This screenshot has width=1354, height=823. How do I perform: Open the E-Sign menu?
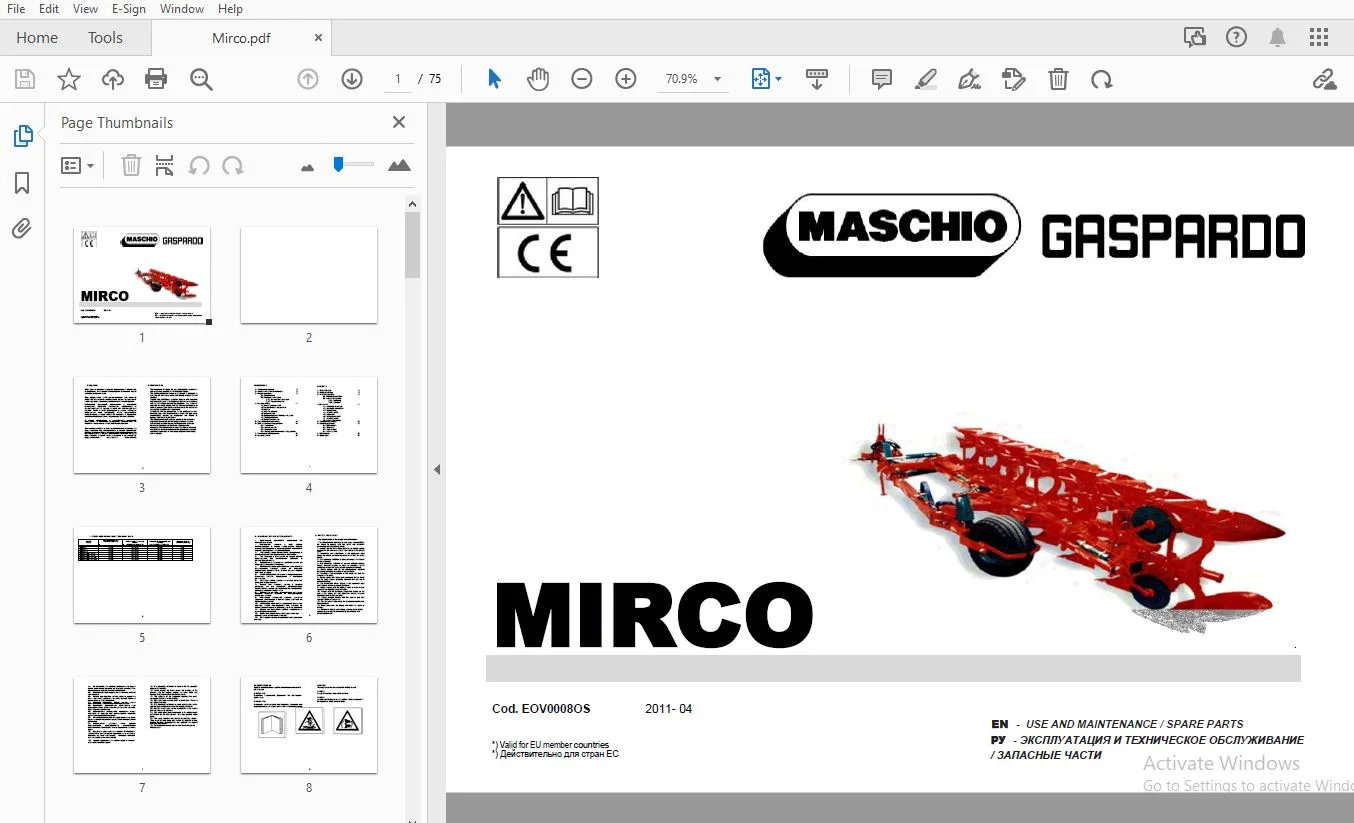tap(128, 9)
